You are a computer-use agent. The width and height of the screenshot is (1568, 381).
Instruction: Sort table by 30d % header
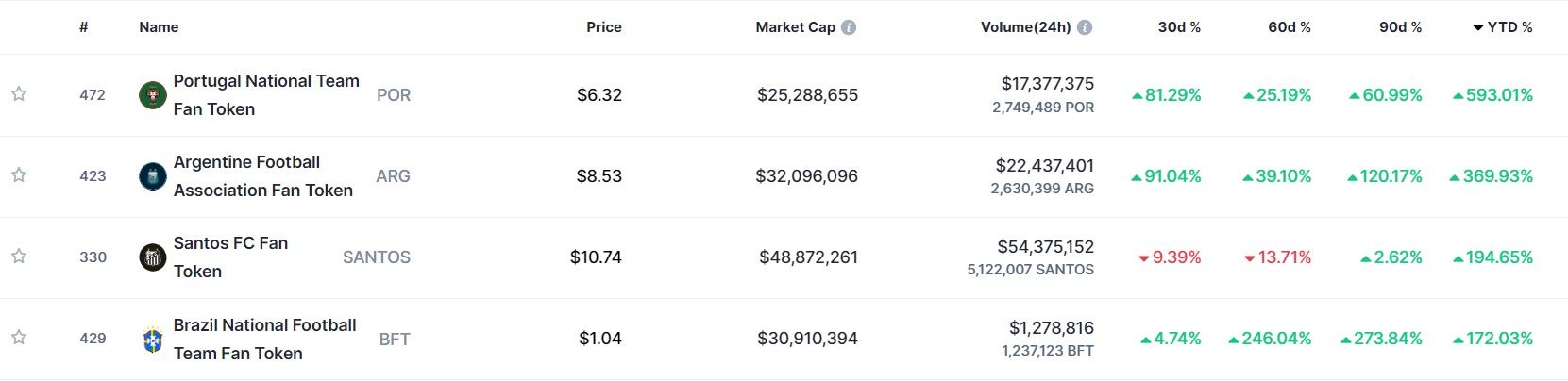coord(1179,27)
